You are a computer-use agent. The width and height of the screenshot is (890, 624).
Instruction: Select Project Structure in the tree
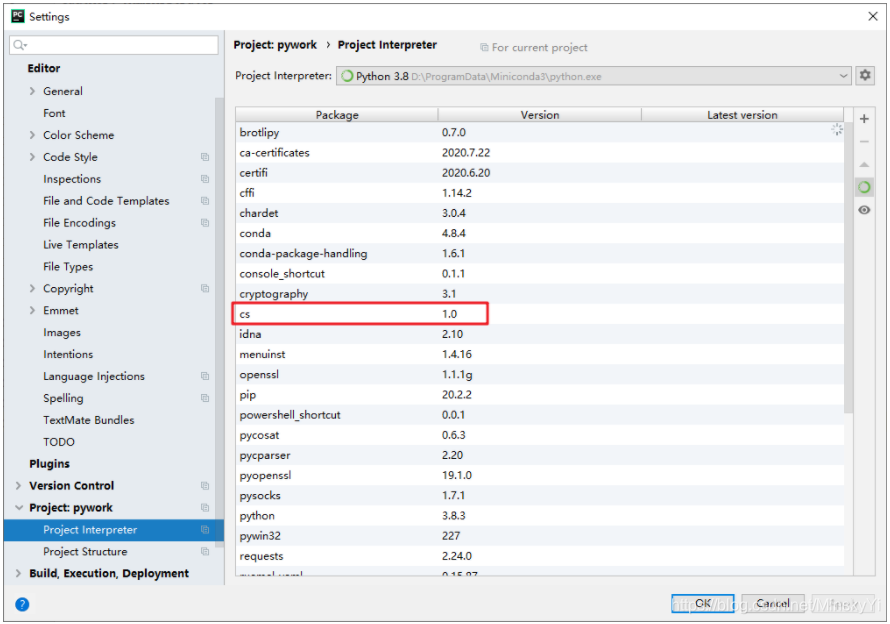point(85,551)
